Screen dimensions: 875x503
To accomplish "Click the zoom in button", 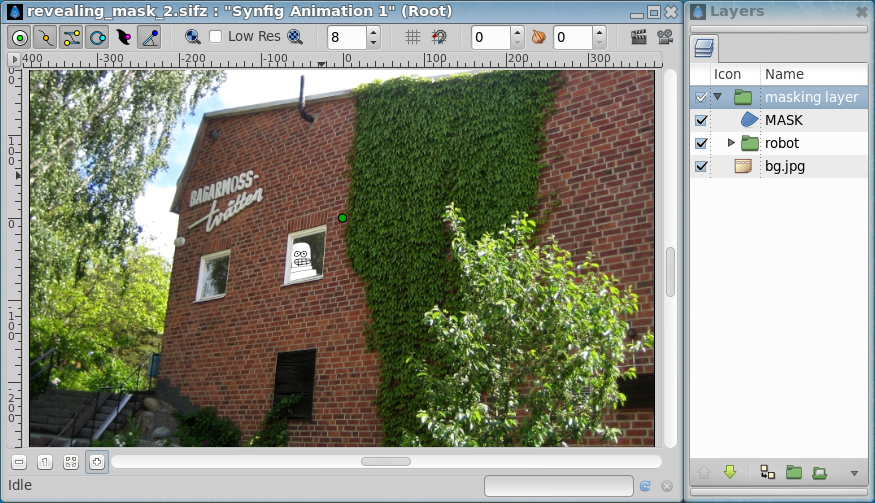I will pos(97,462).
